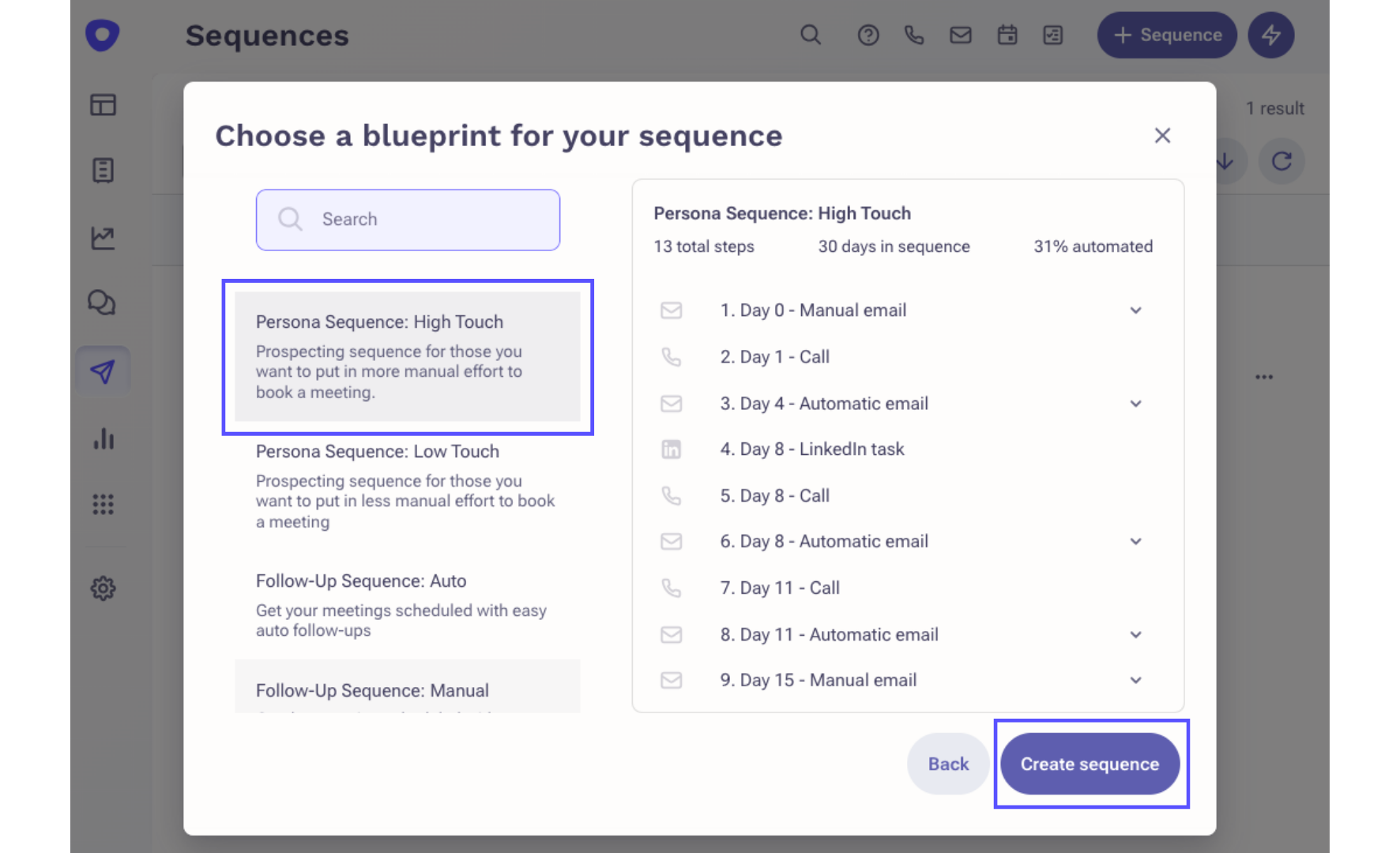
Task: Click step text '2. Day 1 - Call'
Action: (x=774, y=357)
